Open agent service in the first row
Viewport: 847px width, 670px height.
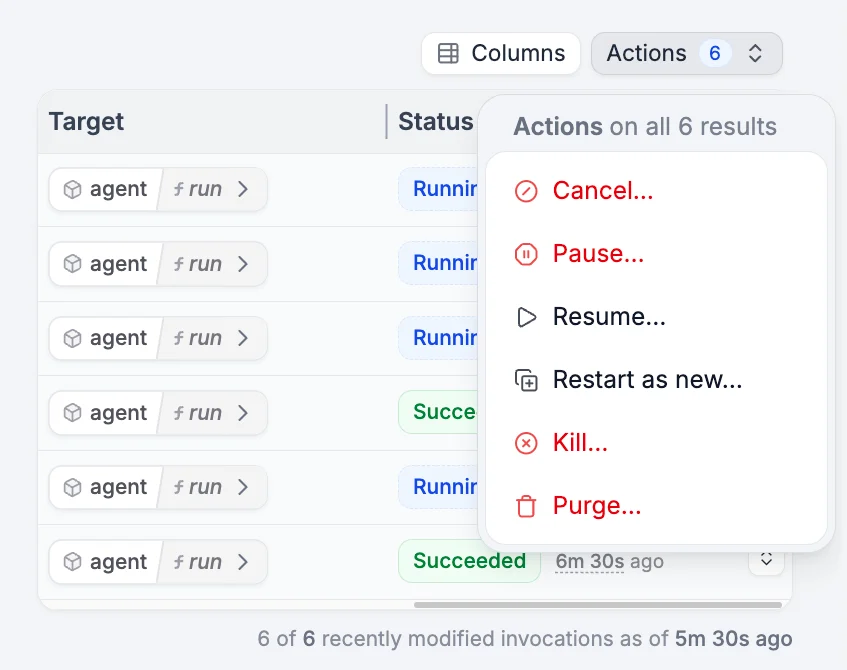pyautogui.click(x=106, y=189)
